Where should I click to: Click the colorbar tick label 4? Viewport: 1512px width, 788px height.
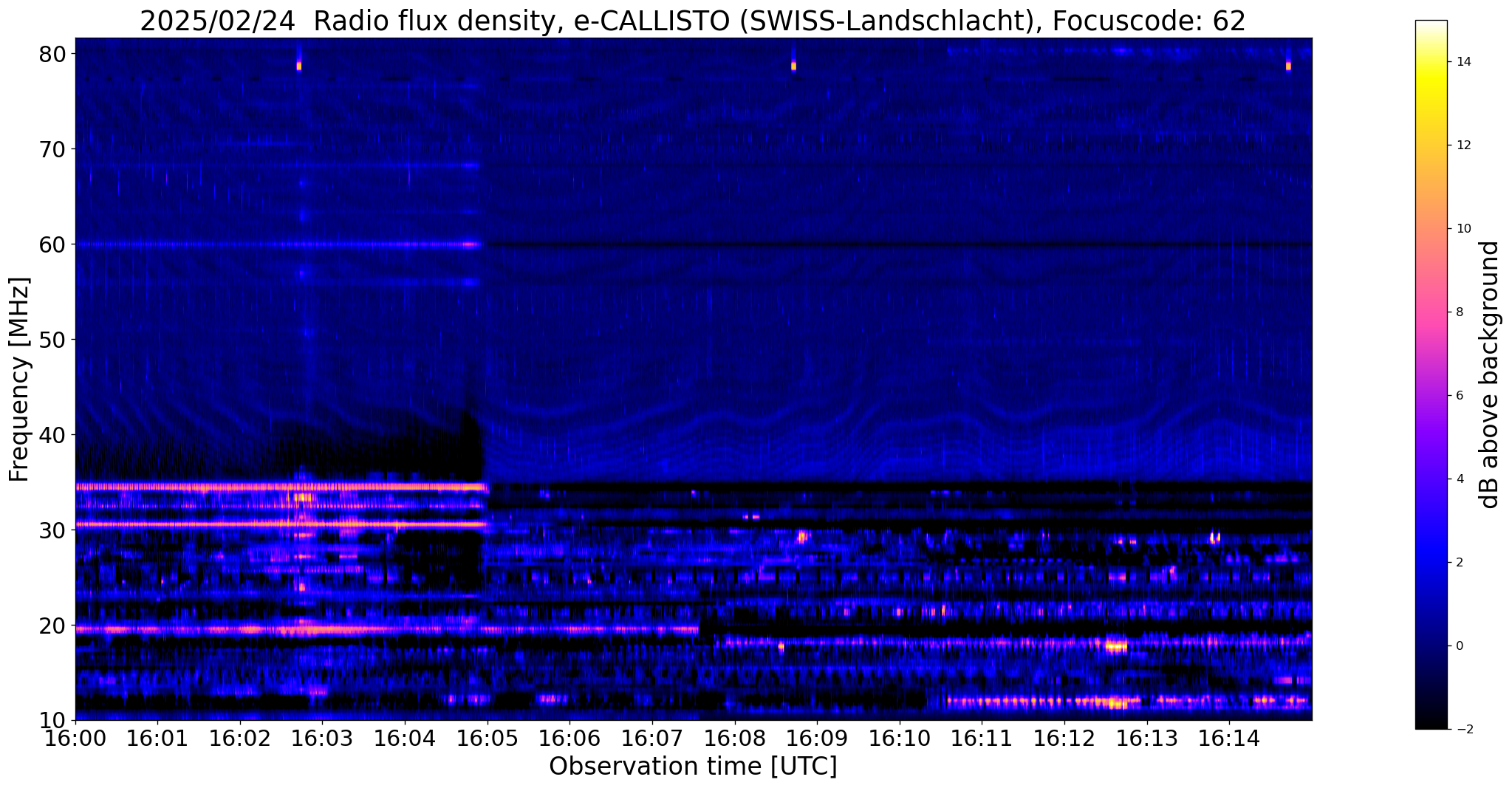[1459, 479]
